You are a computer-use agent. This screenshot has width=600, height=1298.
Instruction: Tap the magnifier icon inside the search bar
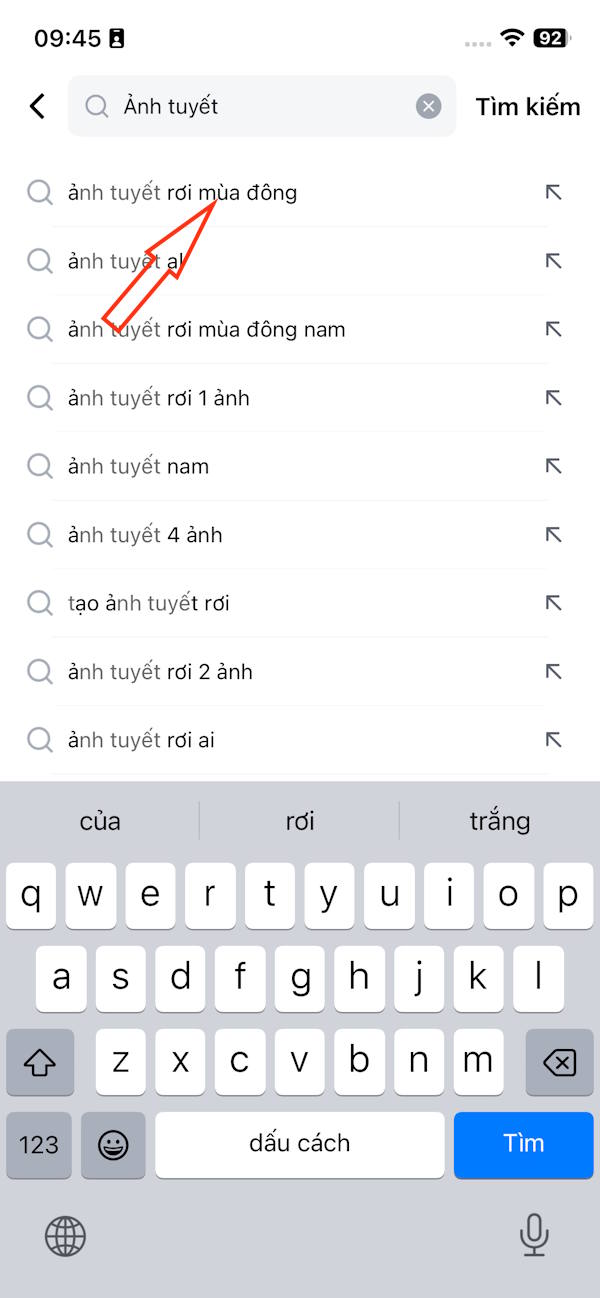[x=97, y=106]
